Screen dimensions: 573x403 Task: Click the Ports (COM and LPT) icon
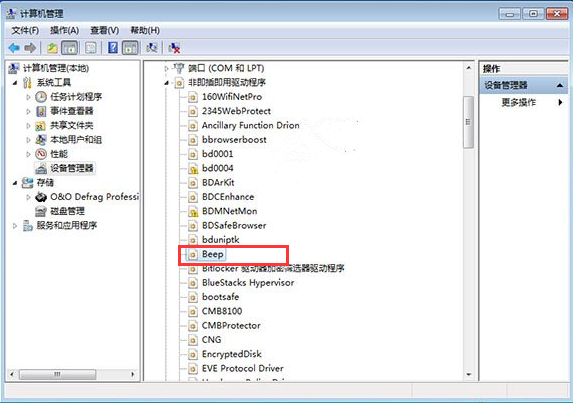[179, 68]
